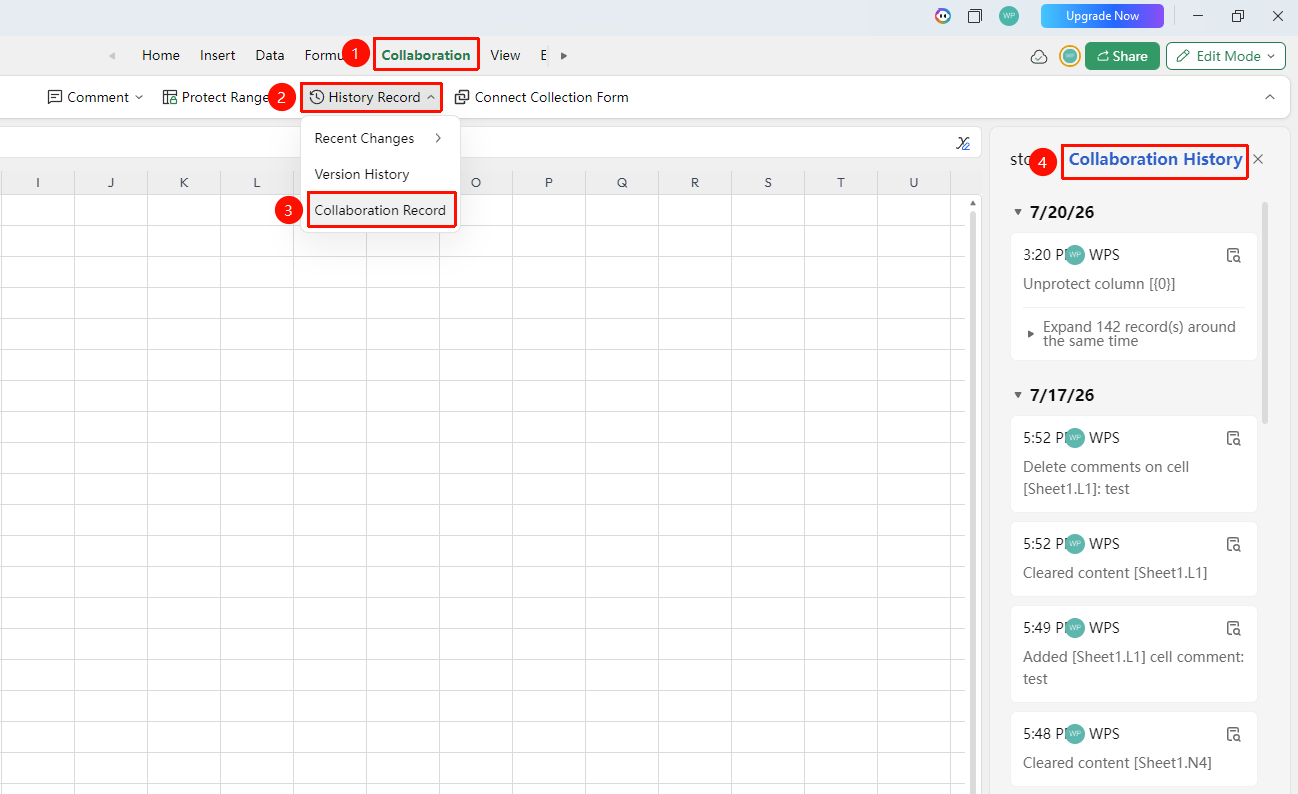Click the Upgrade Now button

pyautogui.click(x=1102, y=16)
